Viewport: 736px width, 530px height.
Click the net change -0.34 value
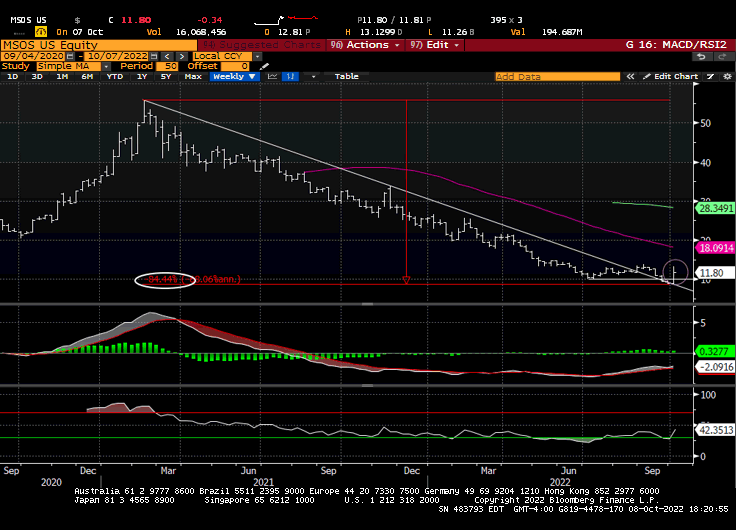209,20
